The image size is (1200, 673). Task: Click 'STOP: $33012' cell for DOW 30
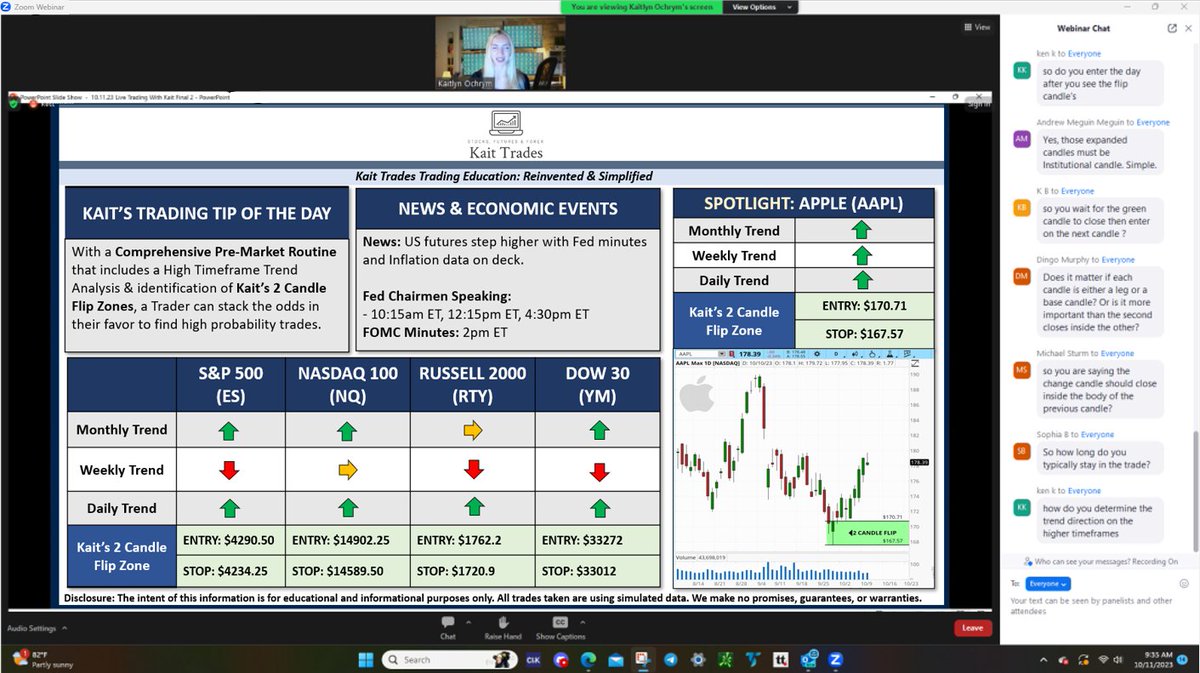[598, 573]
